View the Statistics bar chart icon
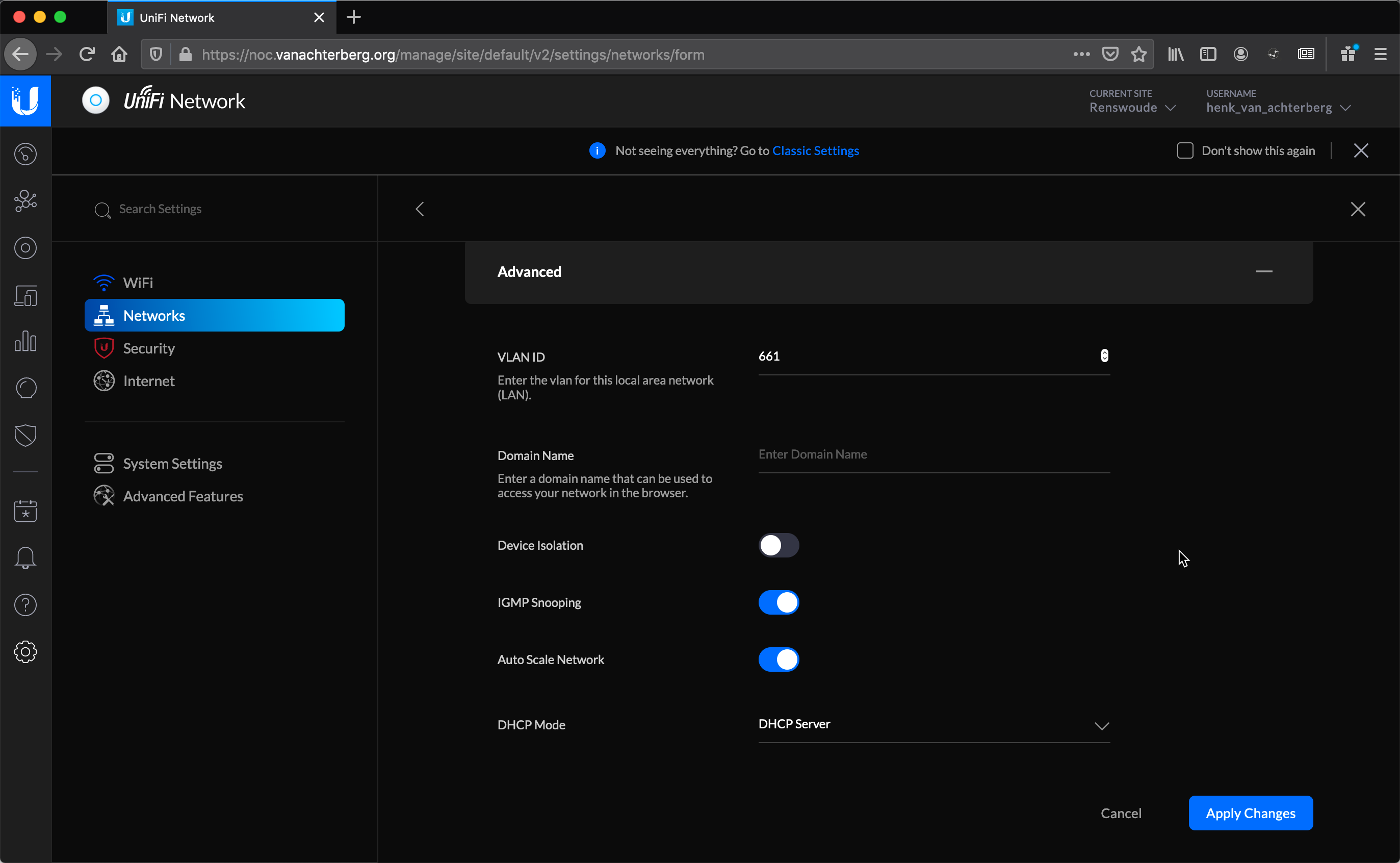This screenshot has height=863, width=1400. 25,341
